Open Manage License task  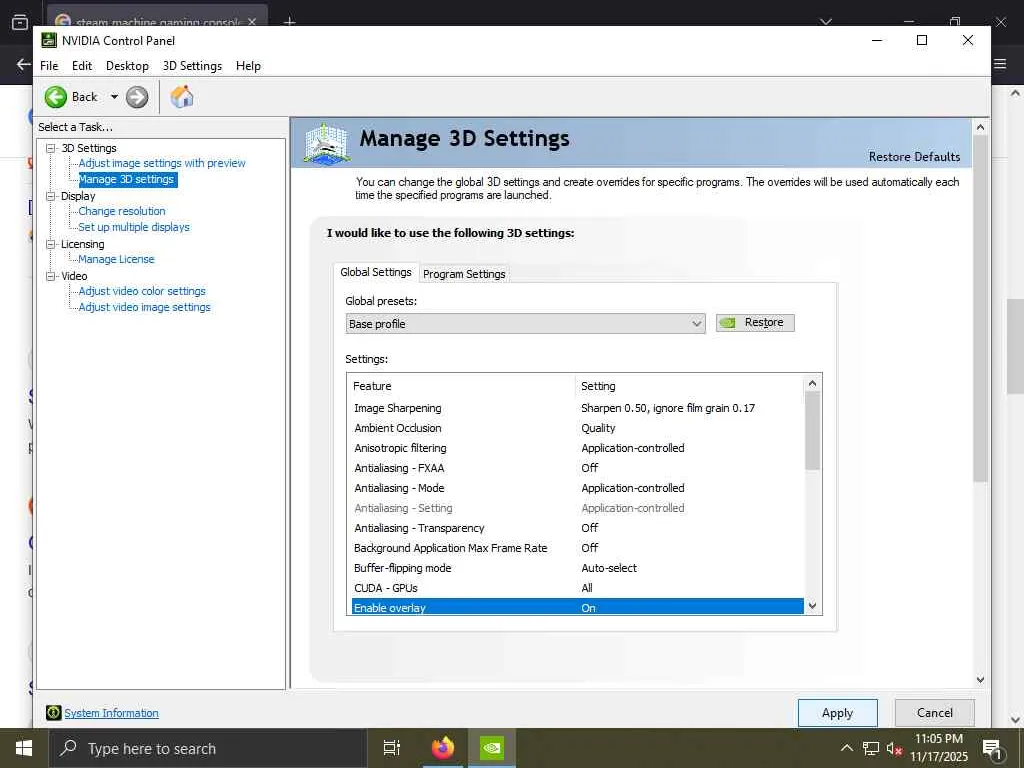tap(116, 259)
